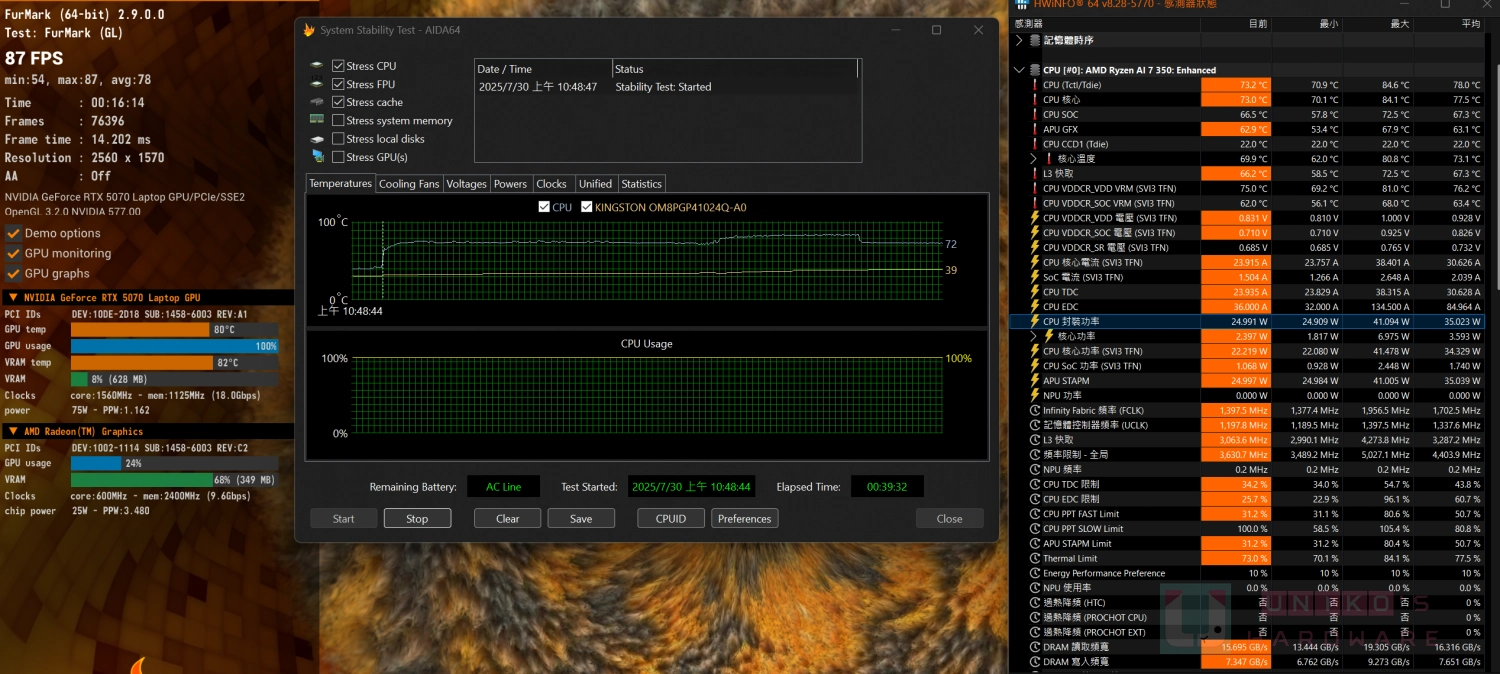This screenshot has width=1500, height=674.
Task: Click clock icon of CPU PPT FAST Limit row
Action: pyautogui.click(x=1035, y=514)
